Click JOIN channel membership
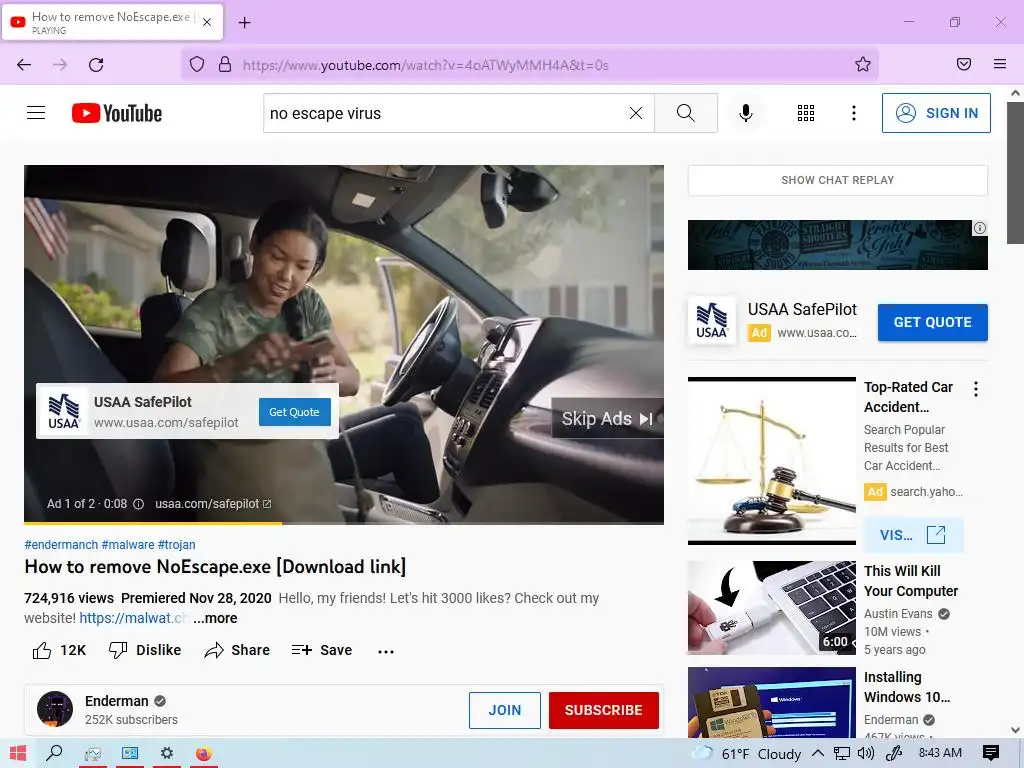The width and height of the screenshot is (1024, 768). pyautogui.click(x=505, y=710)
